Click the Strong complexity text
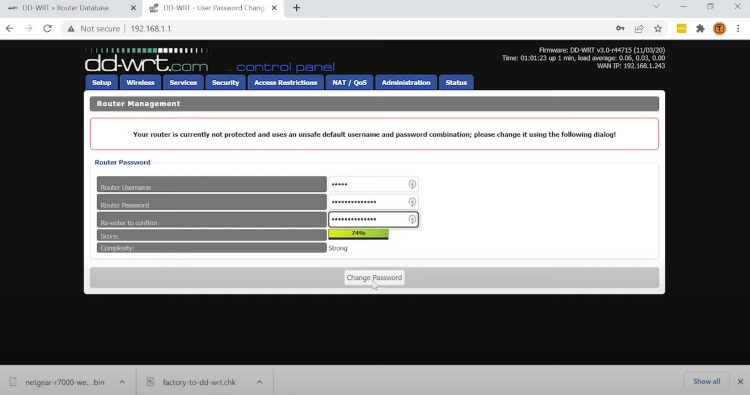This screenshot has width=750, height=395. [338, 248]
